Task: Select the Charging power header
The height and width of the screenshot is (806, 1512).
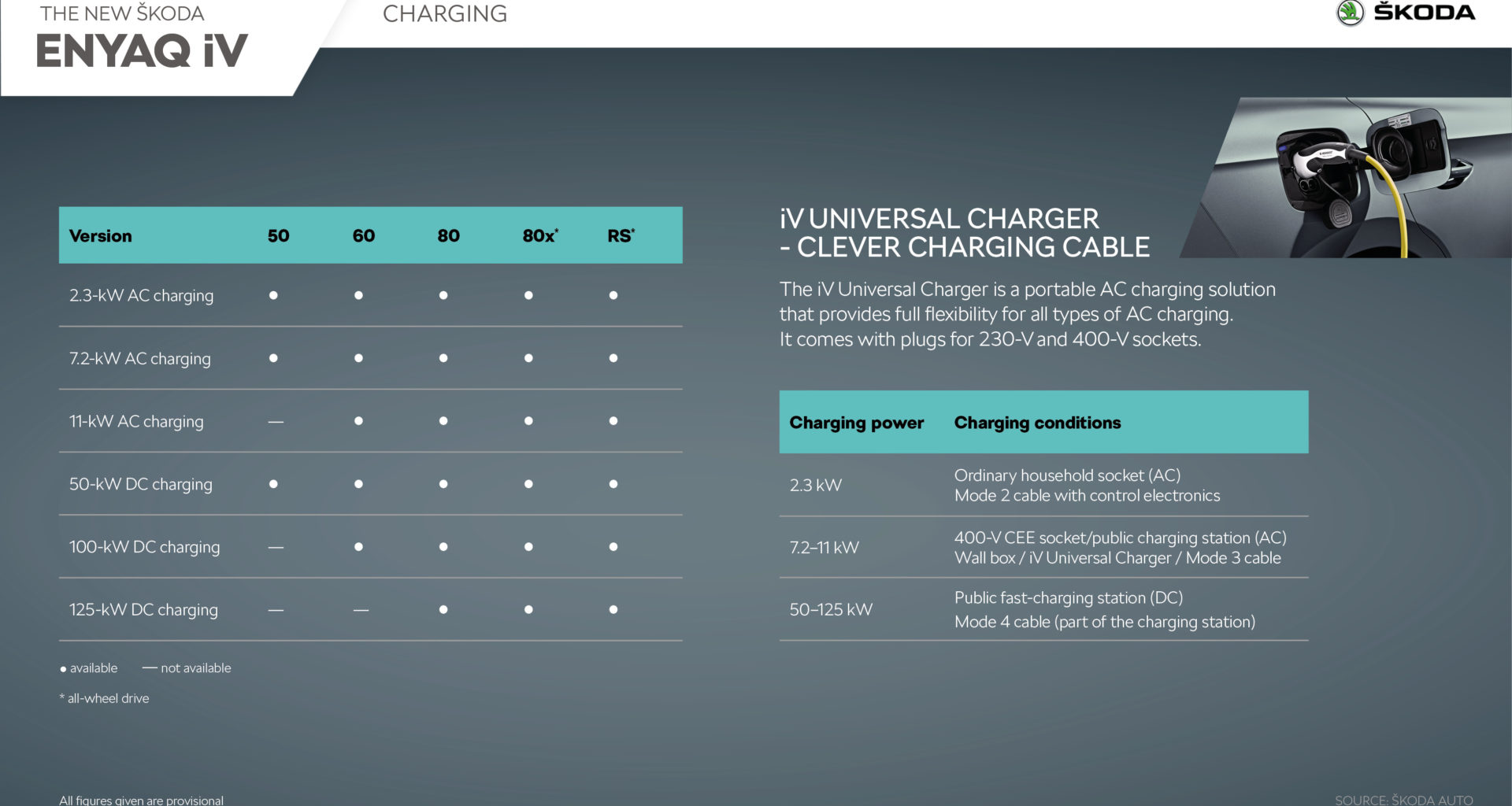Action: [856, 423]
